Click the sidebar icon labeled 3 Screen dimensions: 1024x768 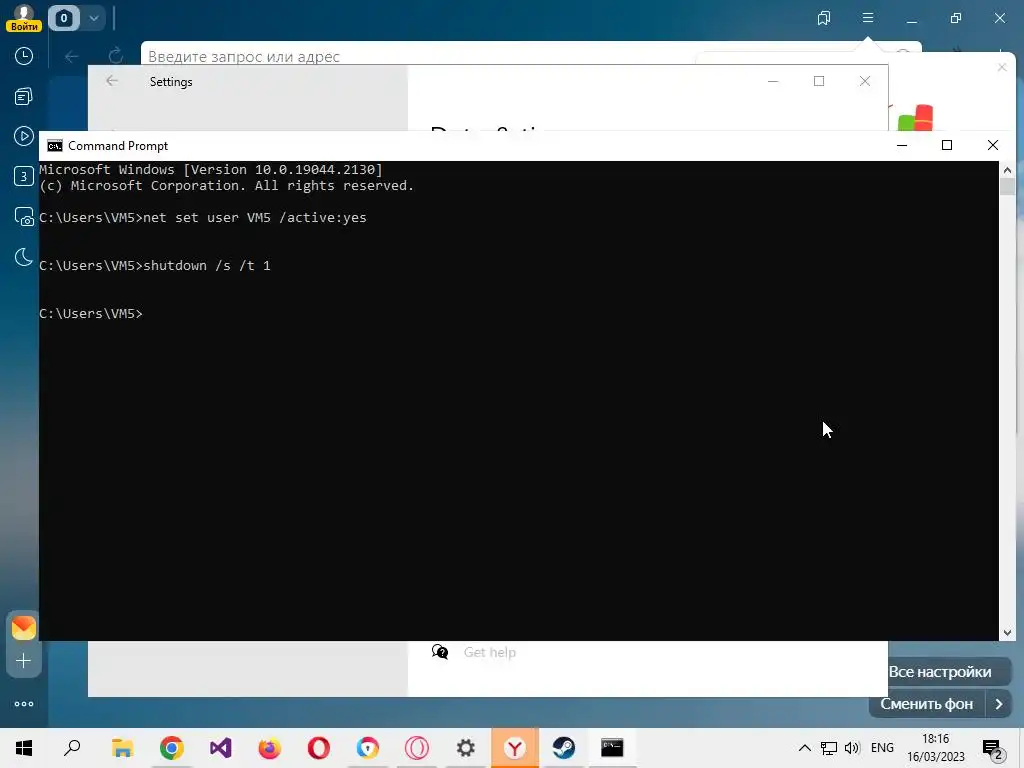tap(24, 176)
